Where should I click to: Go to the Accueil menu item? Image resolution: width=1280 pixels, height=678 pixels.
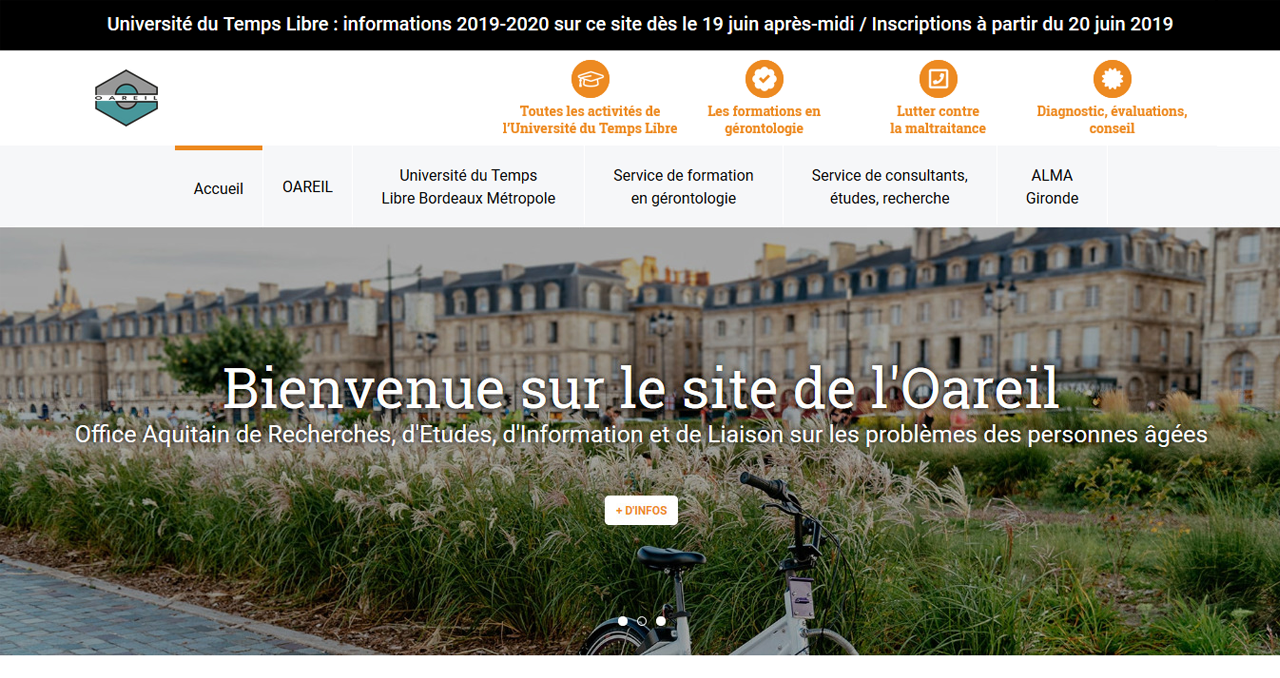coord(219,187)
